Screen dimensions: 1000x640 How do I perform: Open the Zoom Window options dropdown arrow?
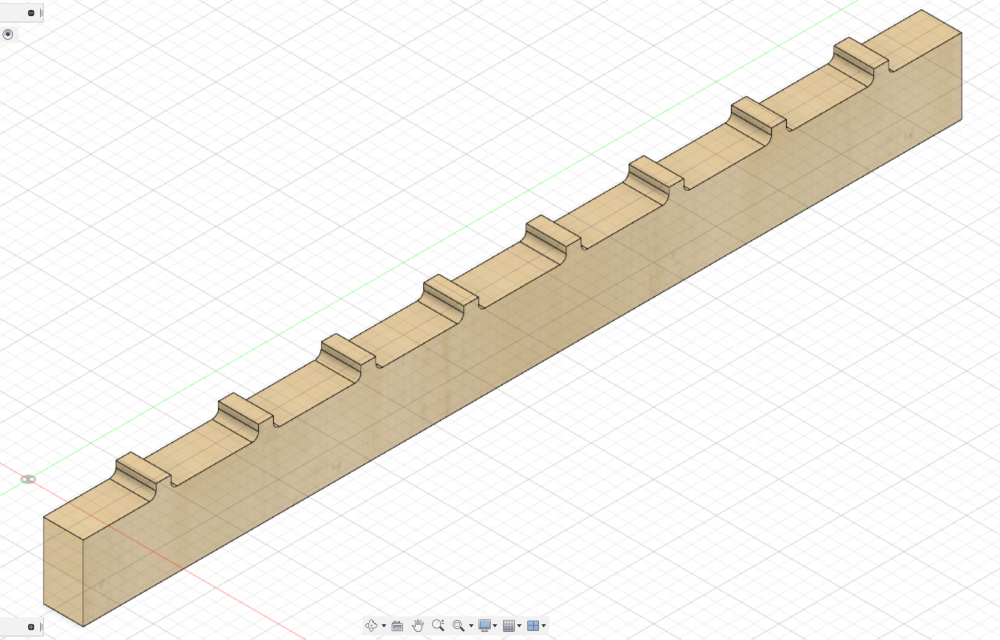469,627
